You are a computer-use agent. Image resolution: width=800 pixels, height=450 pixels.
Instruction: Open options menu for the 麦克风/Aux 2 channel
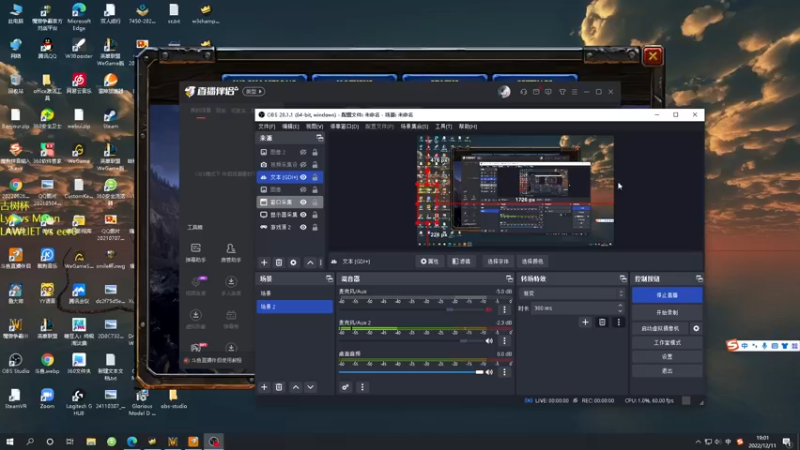(x=505, y=341)
